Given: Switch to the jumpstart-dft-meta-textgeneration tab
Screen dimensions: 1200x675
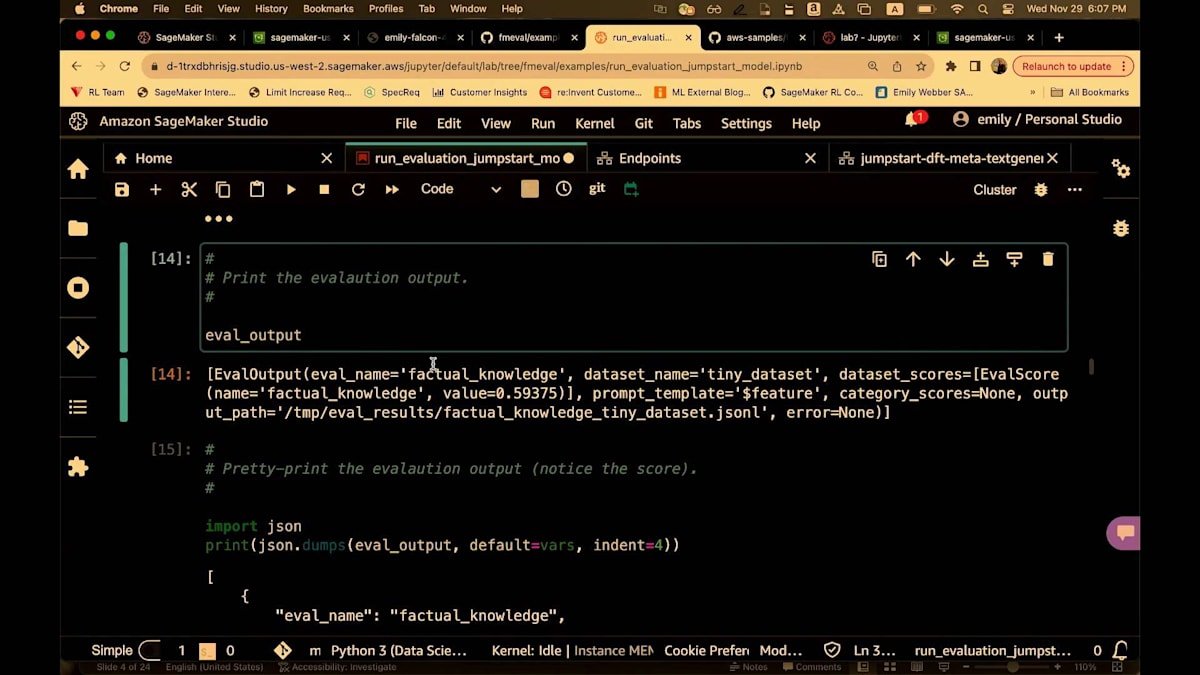Looking at the screenshot, I should [950, 158].
